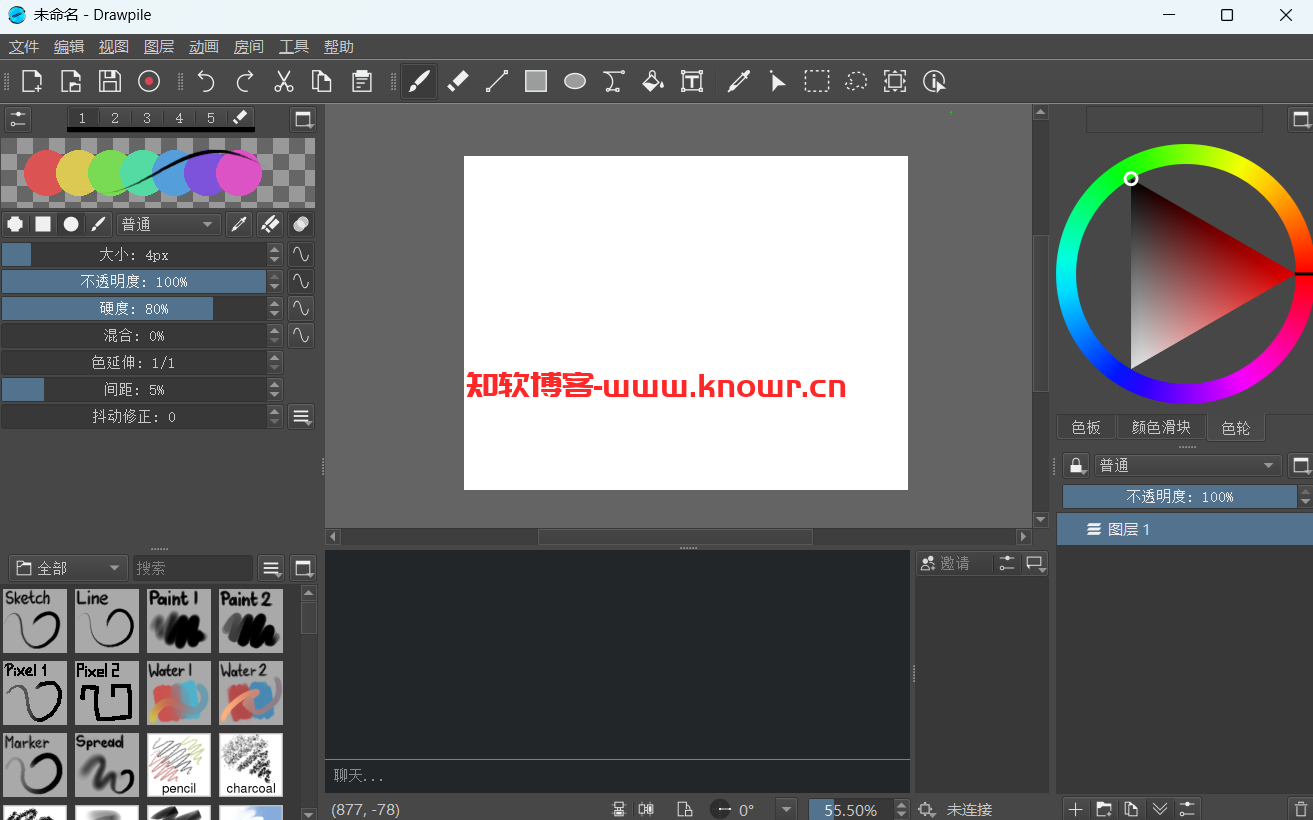Click the open file icon
1313x820 pixels.
click(71, 82)
